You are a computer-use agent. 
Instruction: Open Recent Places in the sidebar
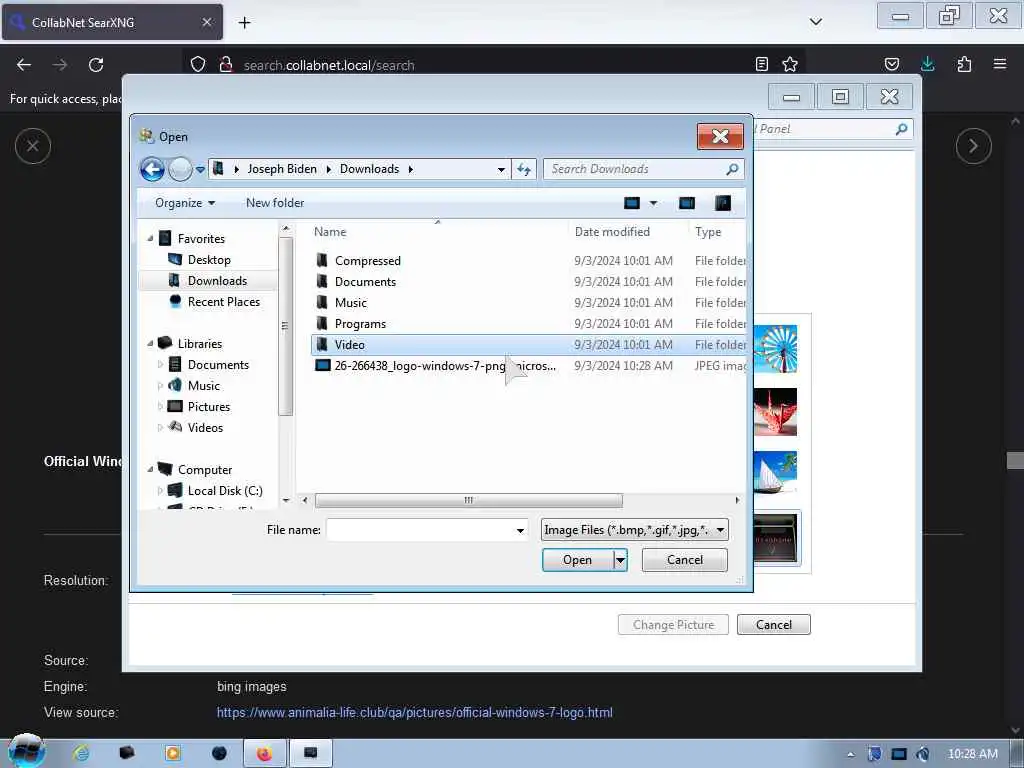tap(223, 302)
